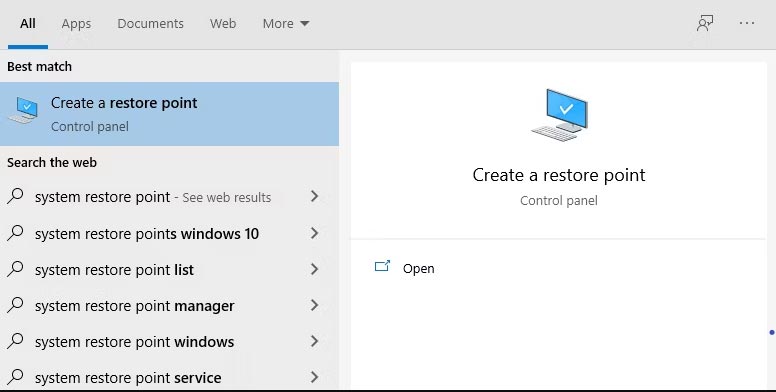Click search icon beside 'point list' suggestion
The height and width of the screenshot is (392, 776).
pyautogui.click(x=15, y=268)
